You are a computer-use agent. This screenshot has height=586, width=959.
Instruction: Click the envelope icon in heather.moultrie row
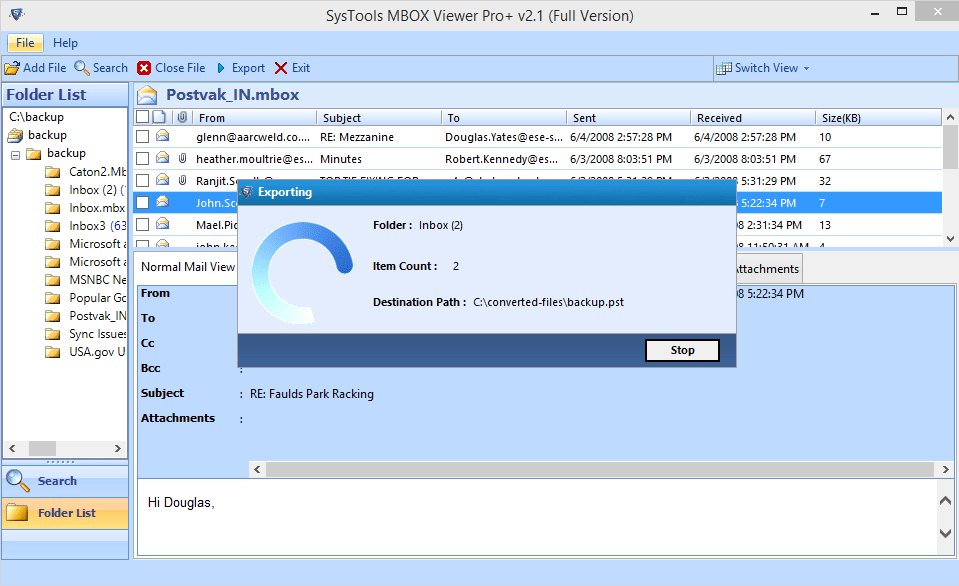tap(163, 158)
